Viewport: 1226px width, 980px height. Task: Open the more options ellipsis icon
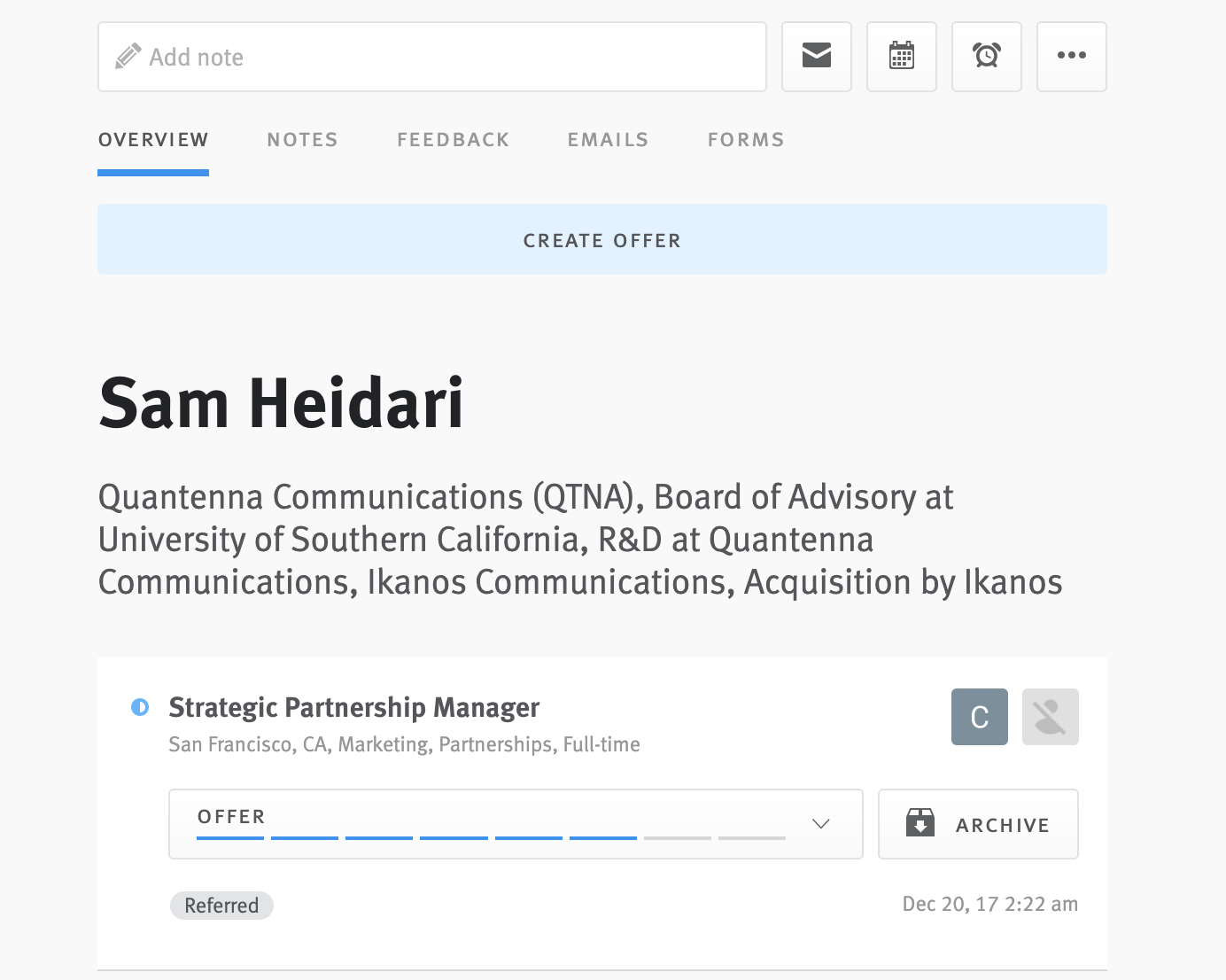point(1071,56)
